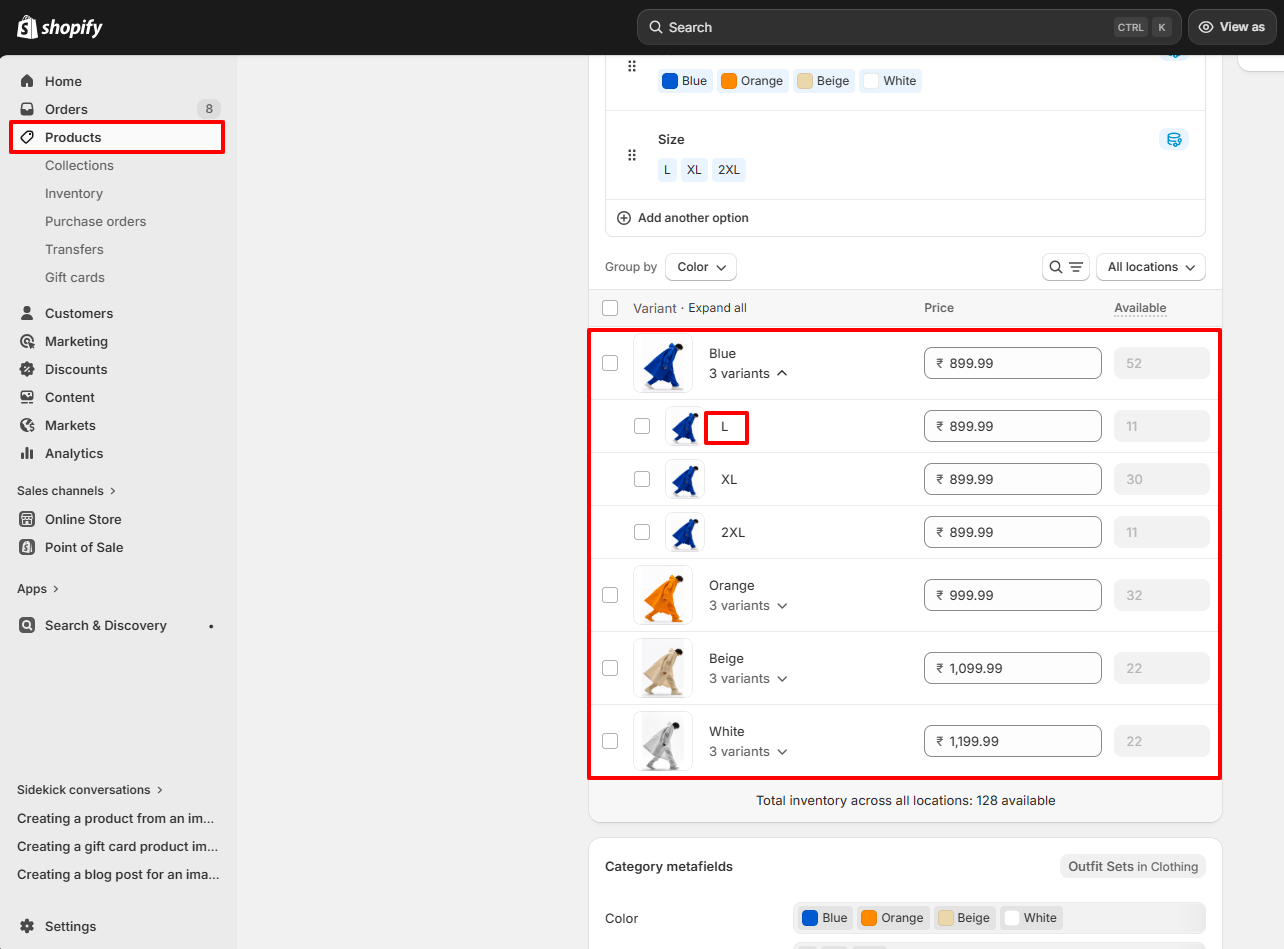Click the Products tag icon
Image resolution: width=1284 pixels, height=949 pixels.
(27, 137)
